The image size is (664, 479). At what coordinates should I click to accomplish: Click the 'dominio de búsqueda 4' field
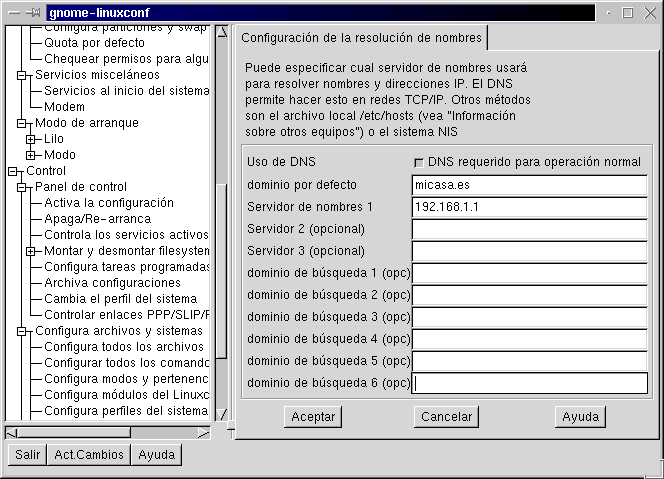[x=530, y=339]
